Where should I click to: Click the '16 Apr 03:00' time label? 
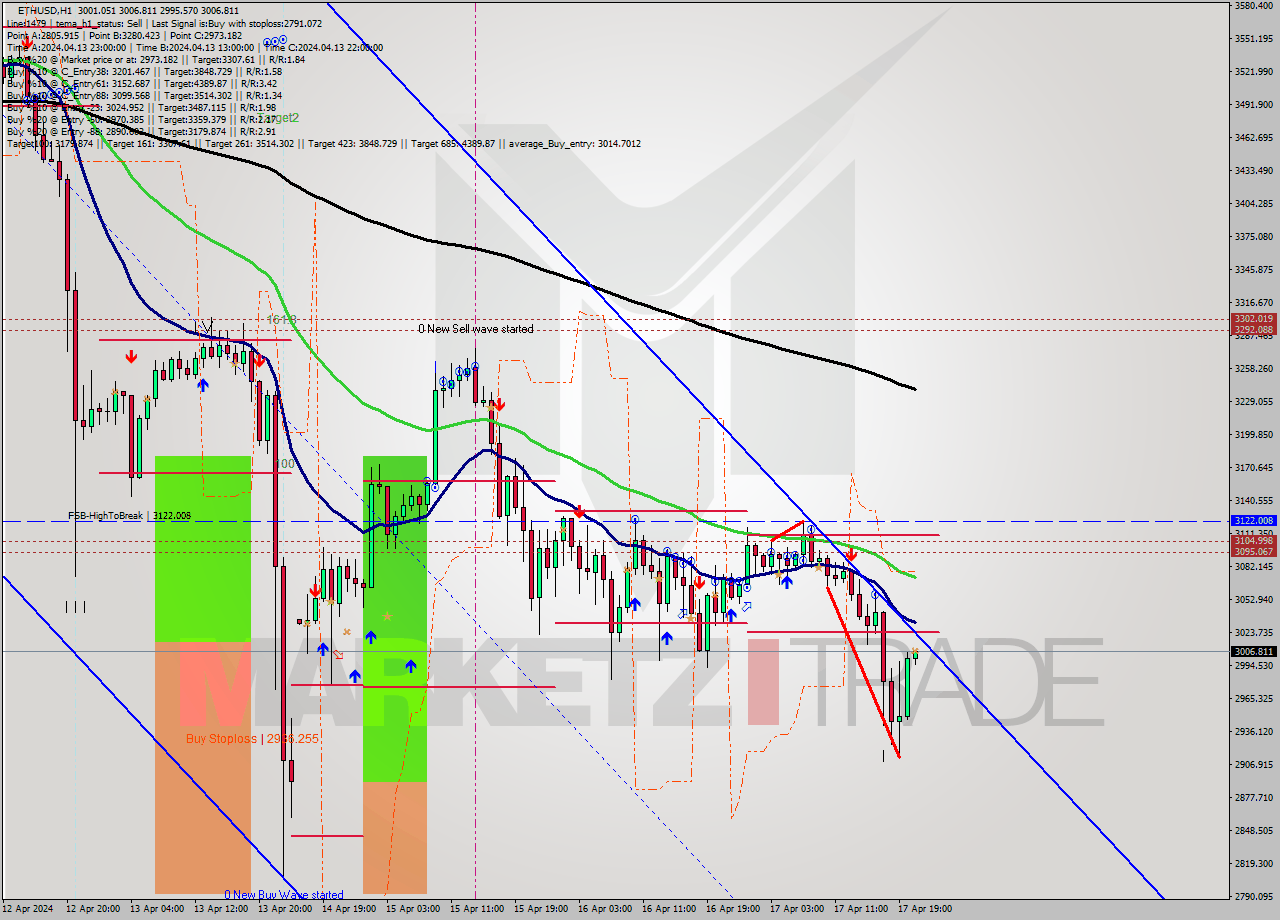604,909
